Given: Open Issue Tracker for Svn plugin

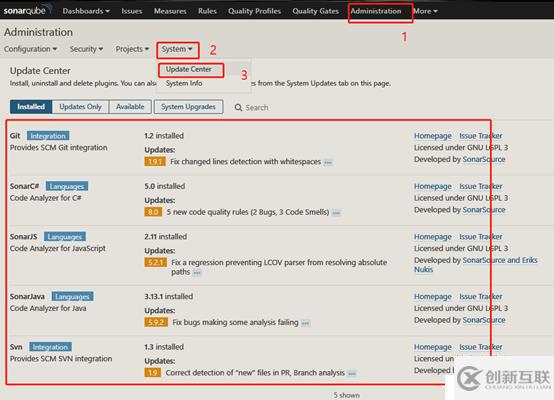Looking at the screenshot, I should 481,347.
